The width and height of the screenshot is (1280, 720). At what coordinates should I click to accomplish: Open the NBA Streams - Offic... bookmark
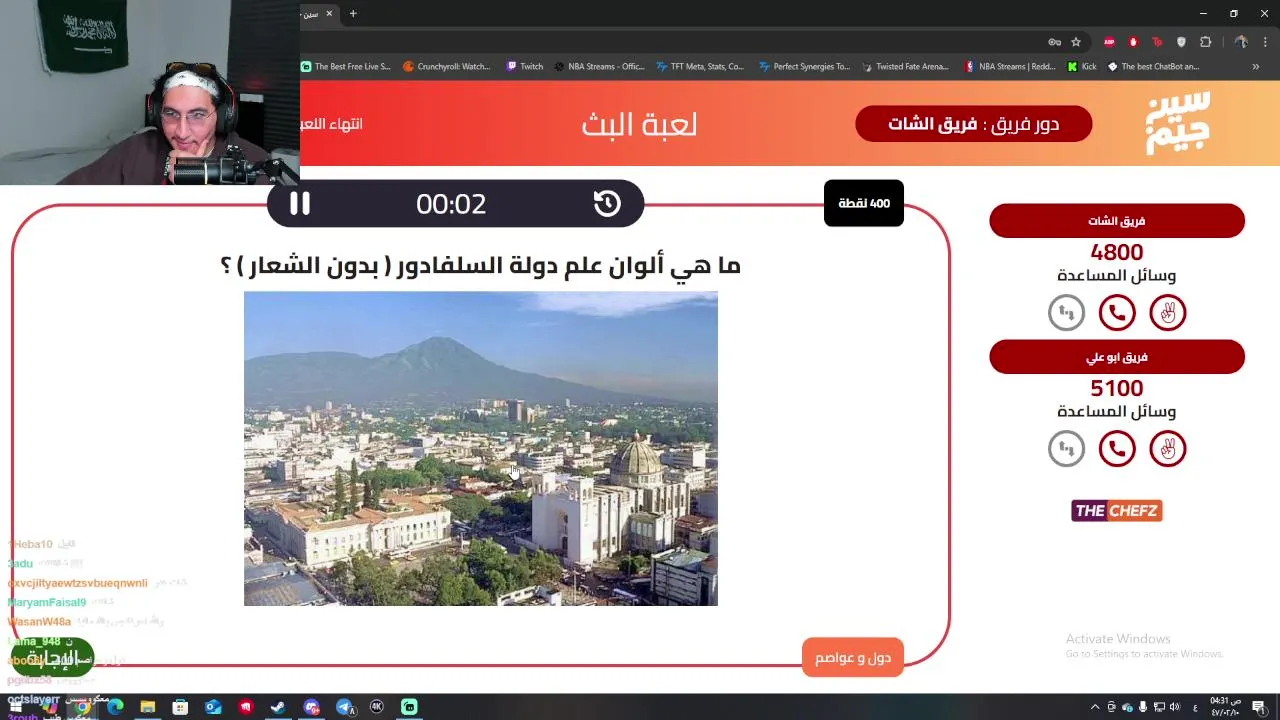[599, 67]
